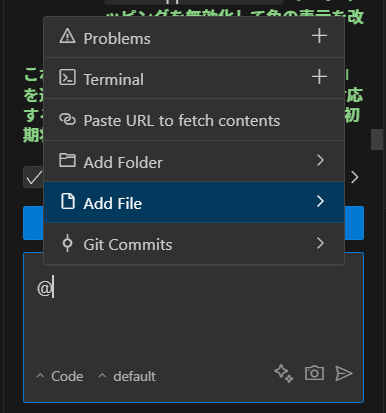Screen dimensions: 386x413
Task: Click the Problems warning triangle icon
Action: [x=67, y=36]
